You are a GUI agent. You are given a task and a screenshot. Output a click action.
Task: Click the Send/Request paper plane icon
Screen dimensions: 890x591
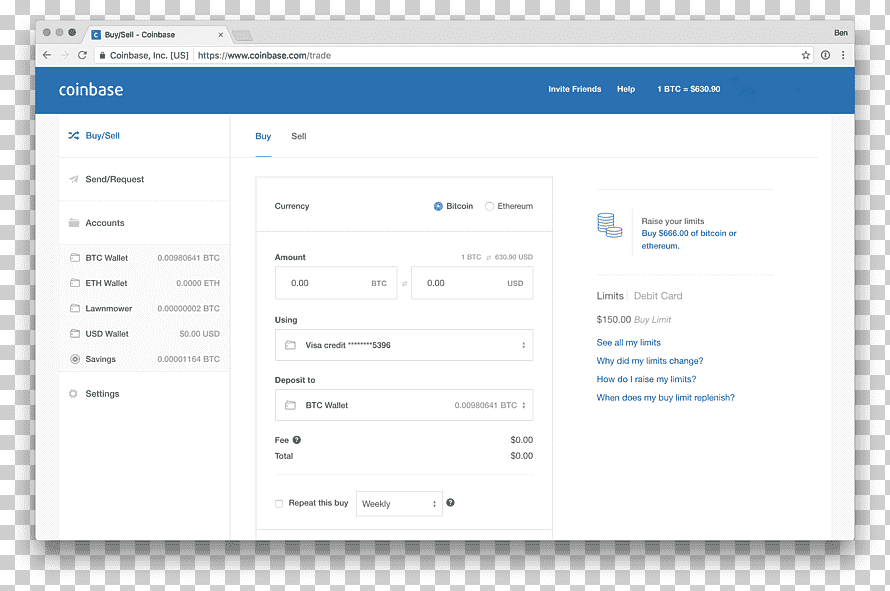click(74, 179)
